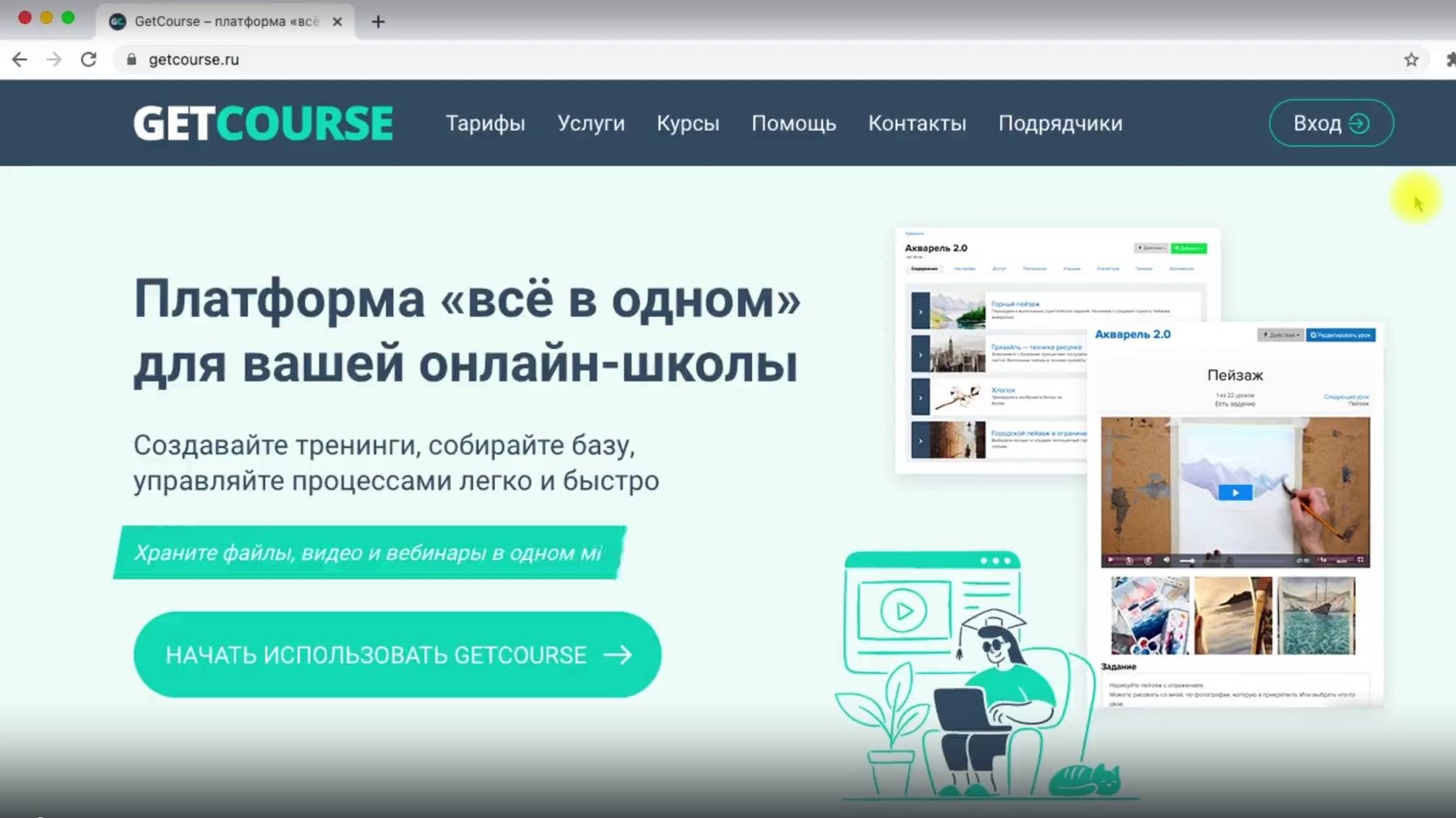Click the Вход button
1456x818 pixels.
[1330, 123]
